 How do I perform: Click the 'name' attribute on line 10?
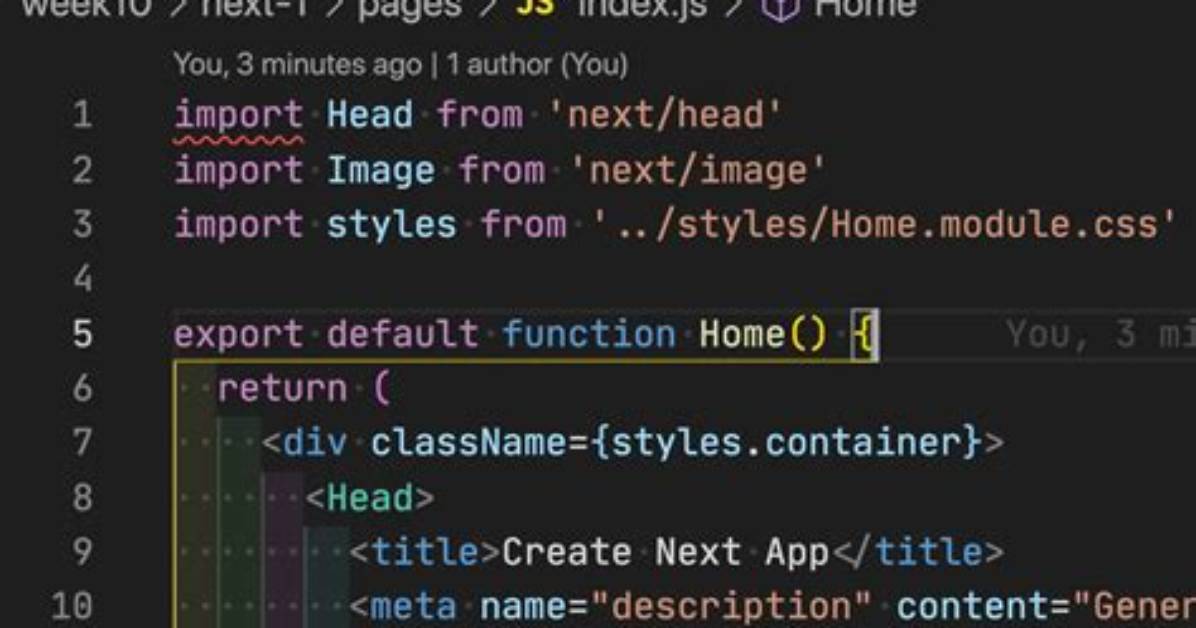coord(523,607)
